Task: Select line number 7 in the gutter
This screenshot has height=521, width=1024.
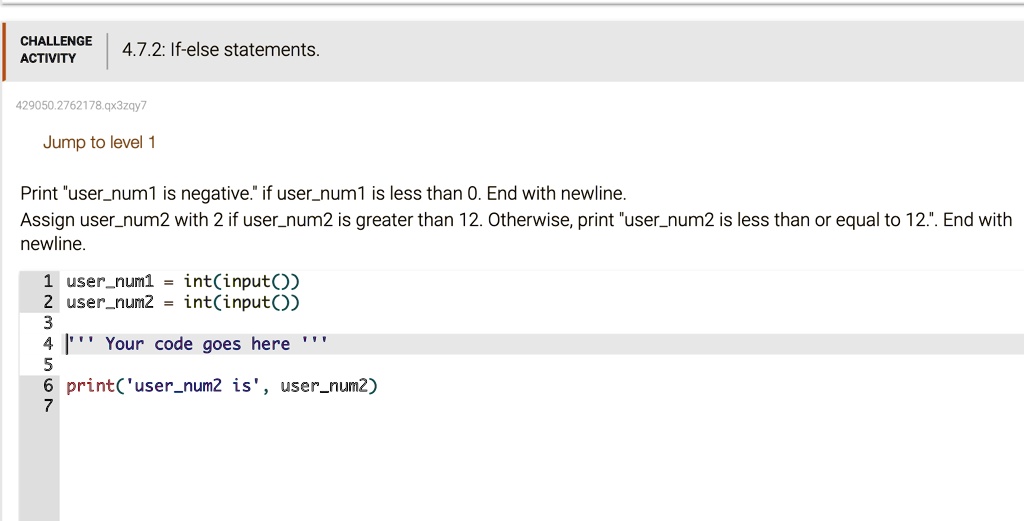Action: pos(47,407)
